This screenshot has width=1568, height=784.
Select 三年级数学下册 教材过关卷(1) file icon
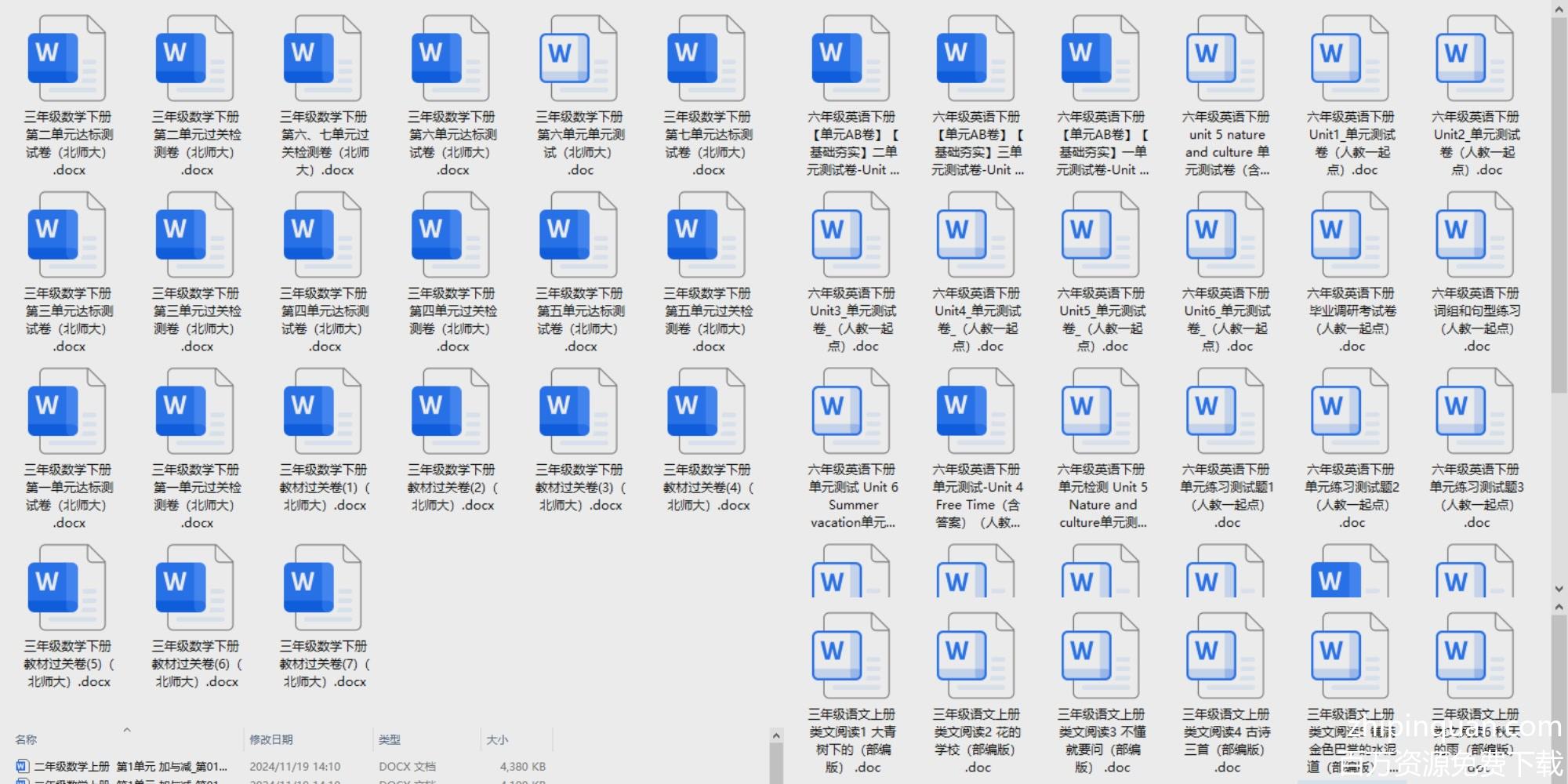(322, 412)
